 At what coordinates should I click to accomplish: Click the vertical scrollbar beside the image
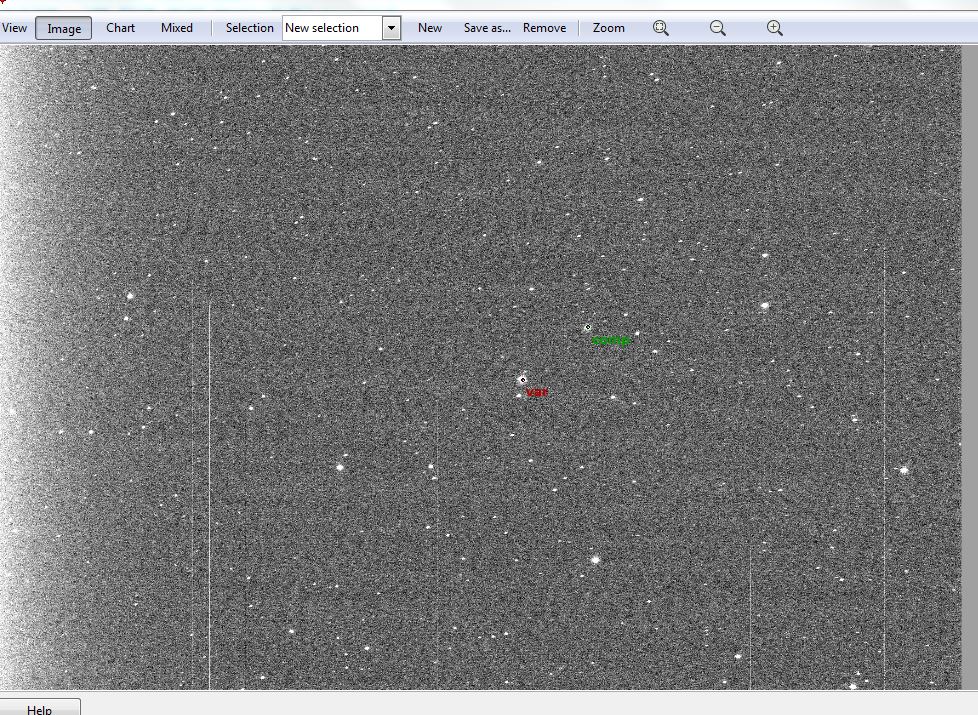click(969, 367)
